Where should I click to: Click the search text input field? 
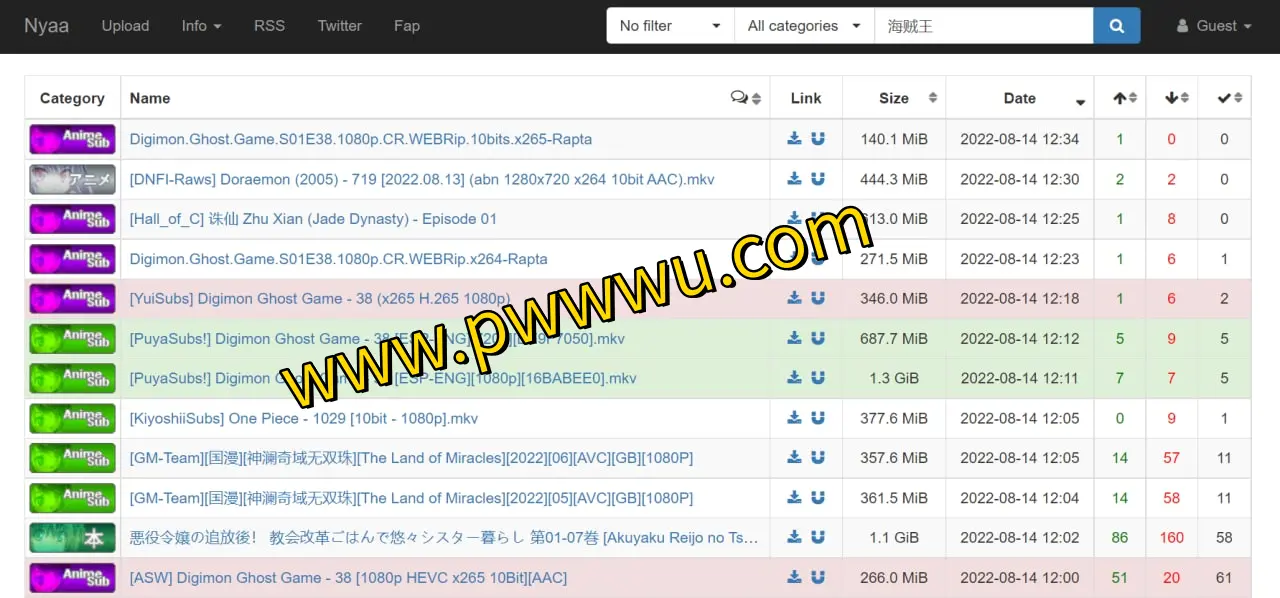pyautogui.click(x=983, y=26)
